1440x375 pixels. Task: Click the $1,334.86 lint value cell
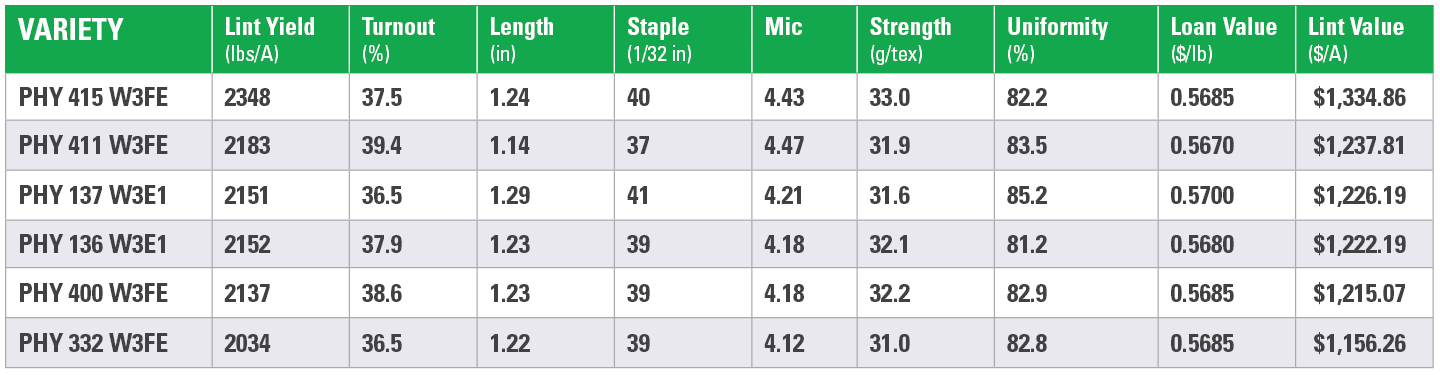point(1363,97)
